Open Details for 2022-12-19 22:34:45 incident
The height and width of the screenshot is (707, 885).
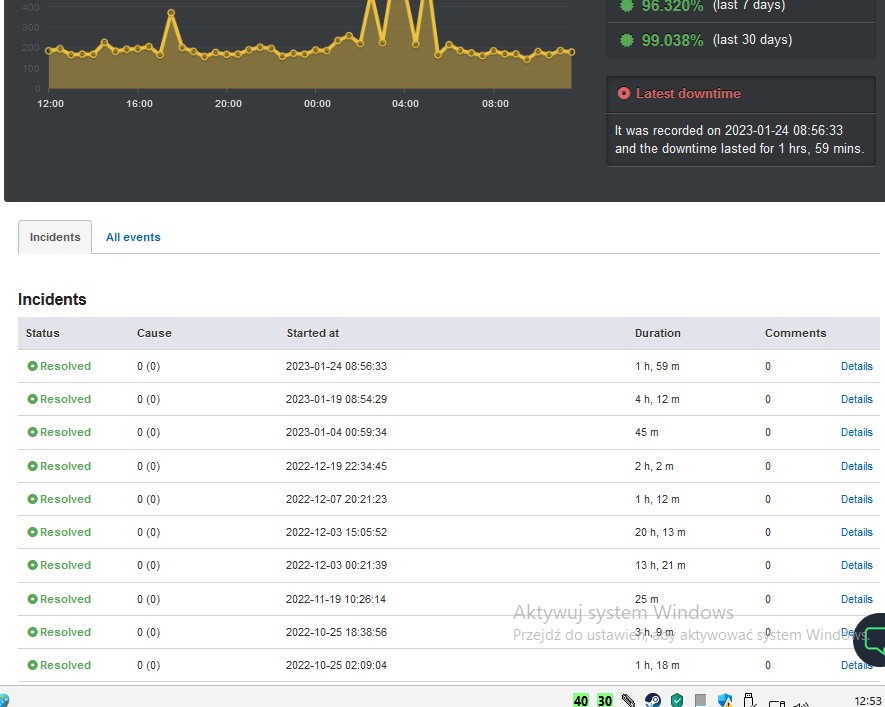click(x=856, y=466)
